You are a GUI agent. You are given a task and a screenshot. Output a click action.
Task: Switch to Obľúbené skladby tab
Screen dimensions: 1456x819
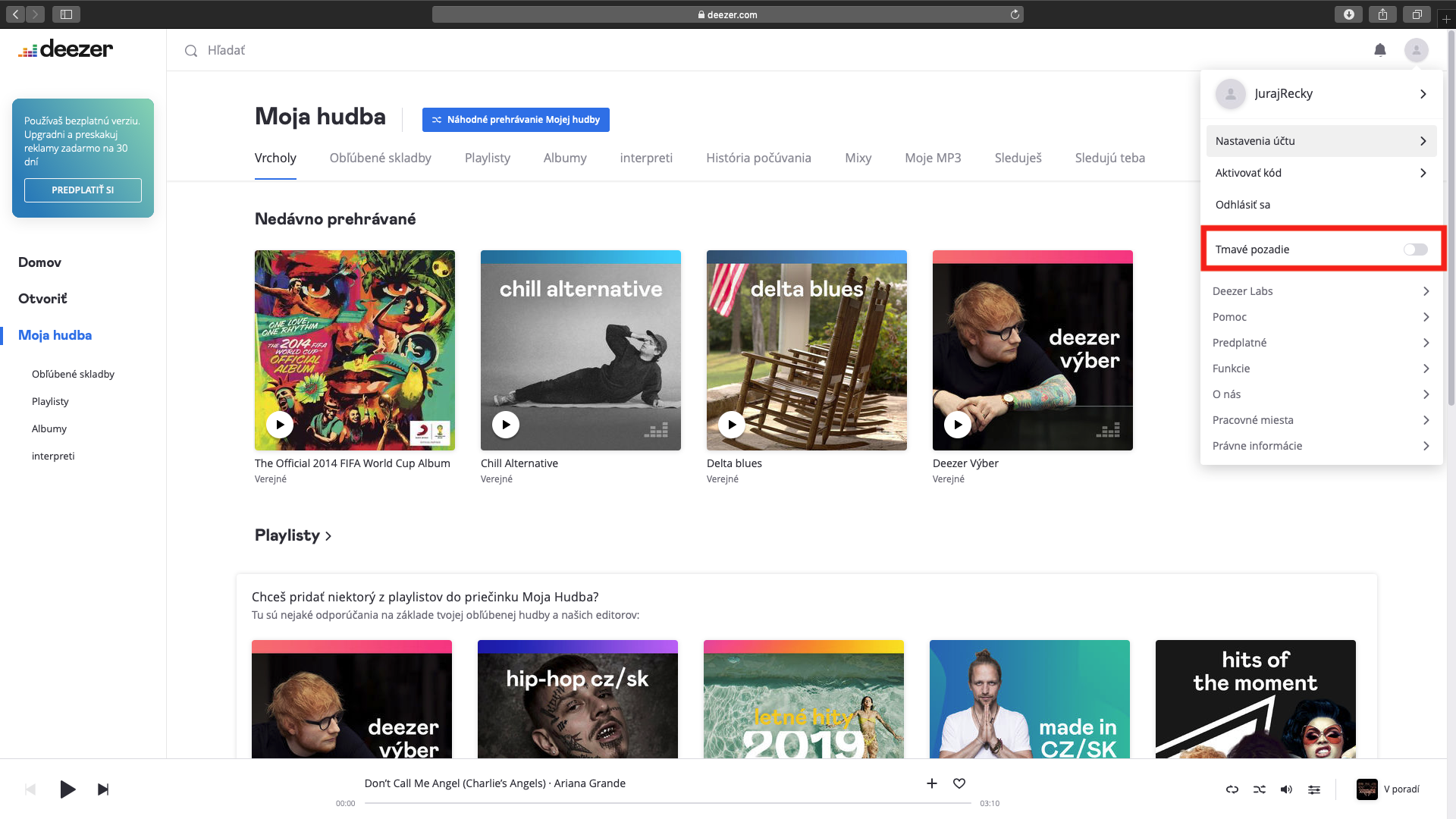[380, 158]
